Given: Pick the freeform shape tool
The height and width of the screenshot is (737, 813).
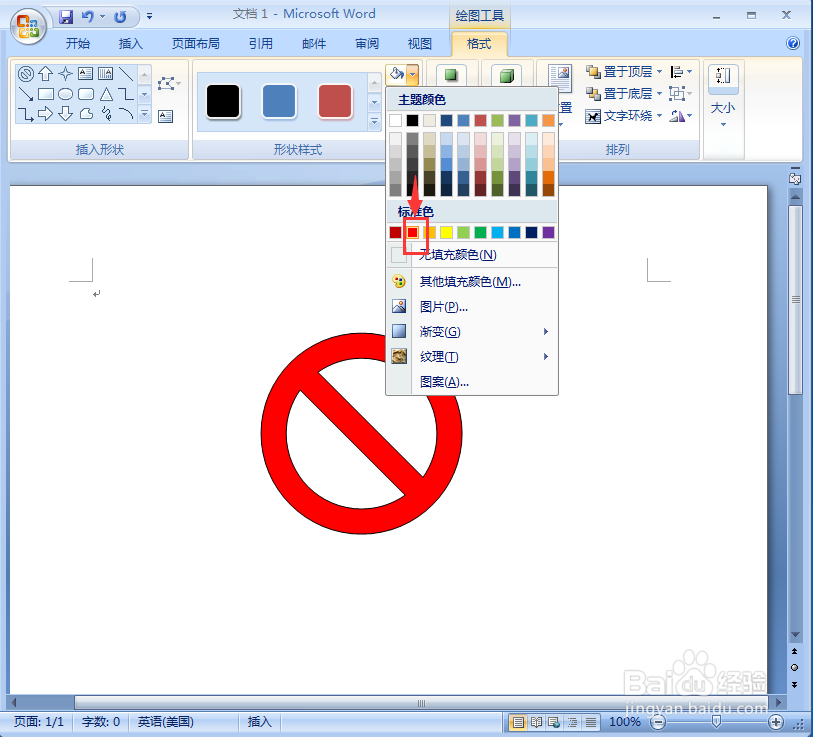Looking at the screenshot, I should pyautogui.click(x=86, y=114).
